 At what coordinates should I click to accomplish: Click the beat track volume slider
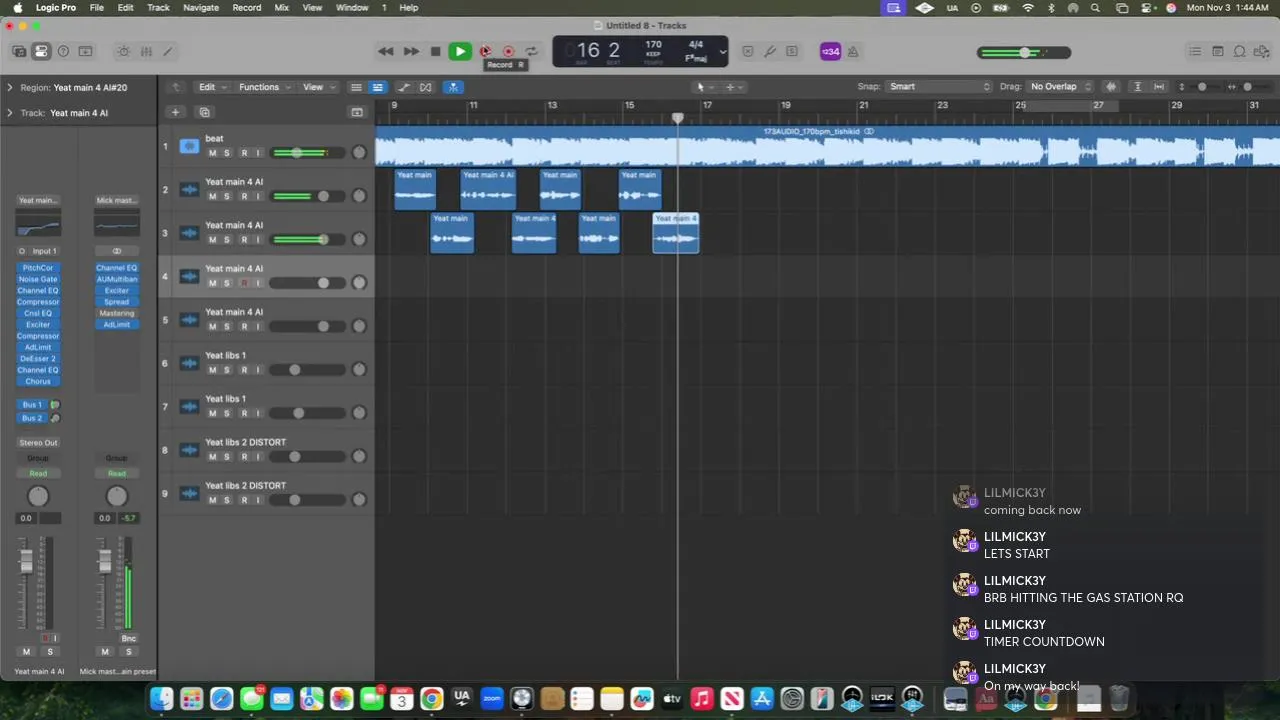(306, 153)
